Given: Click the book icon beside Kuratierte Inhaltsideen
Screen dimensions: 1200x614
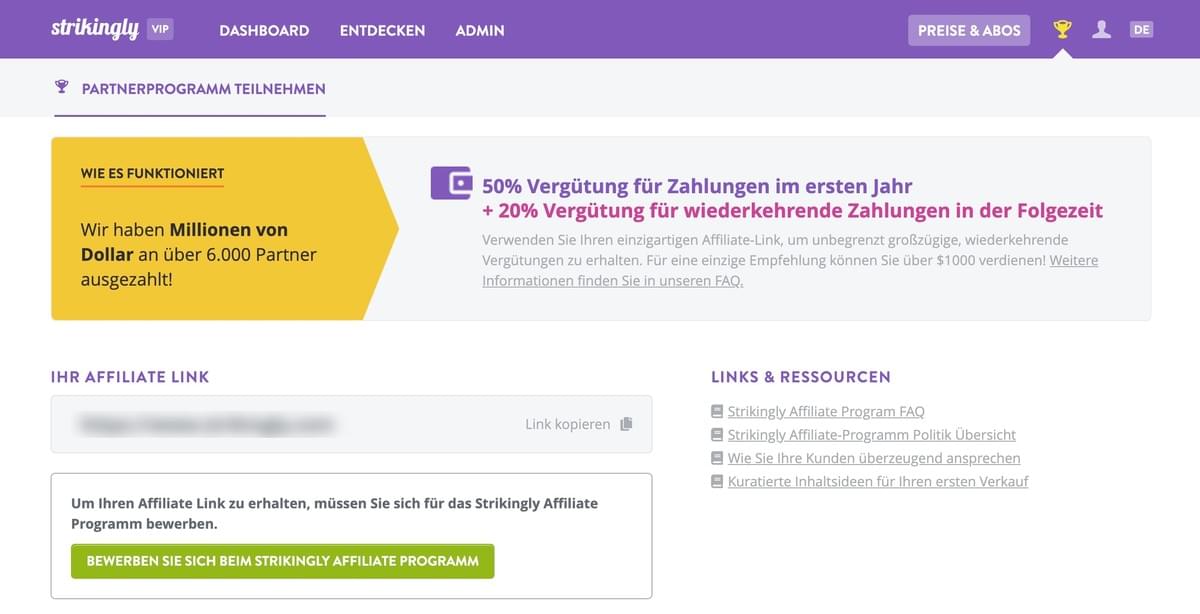Looking at the screenshot, I should [x=717, y=481].
